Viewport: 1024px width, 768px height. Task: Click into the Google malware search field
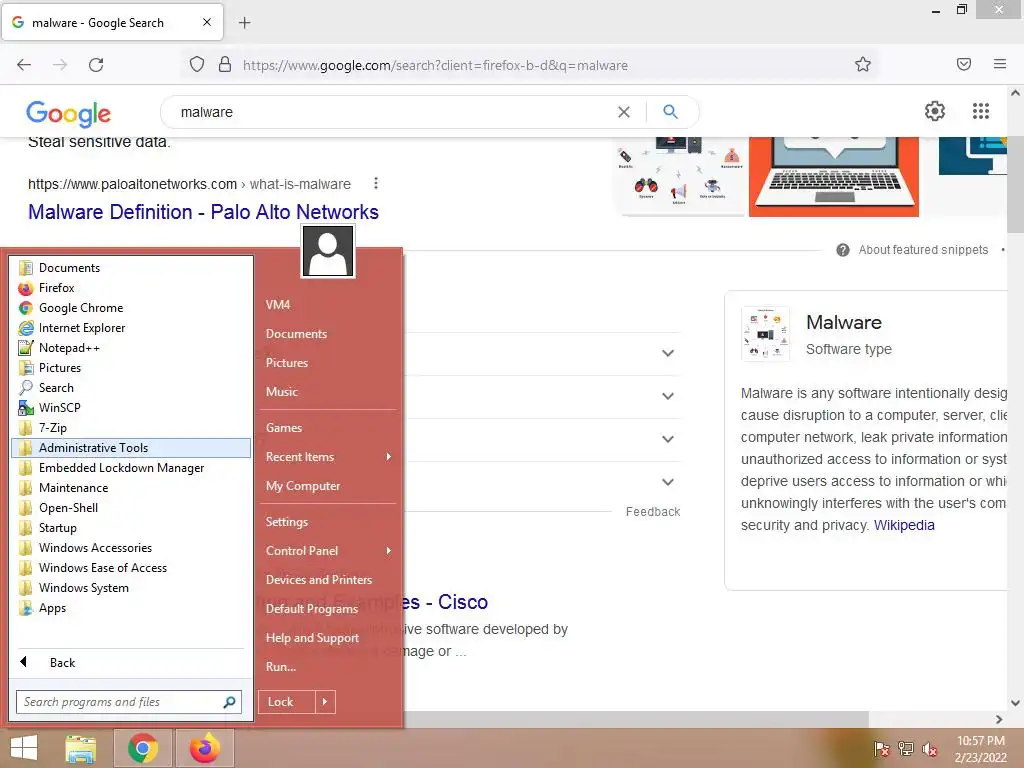[x=392, y=112]
